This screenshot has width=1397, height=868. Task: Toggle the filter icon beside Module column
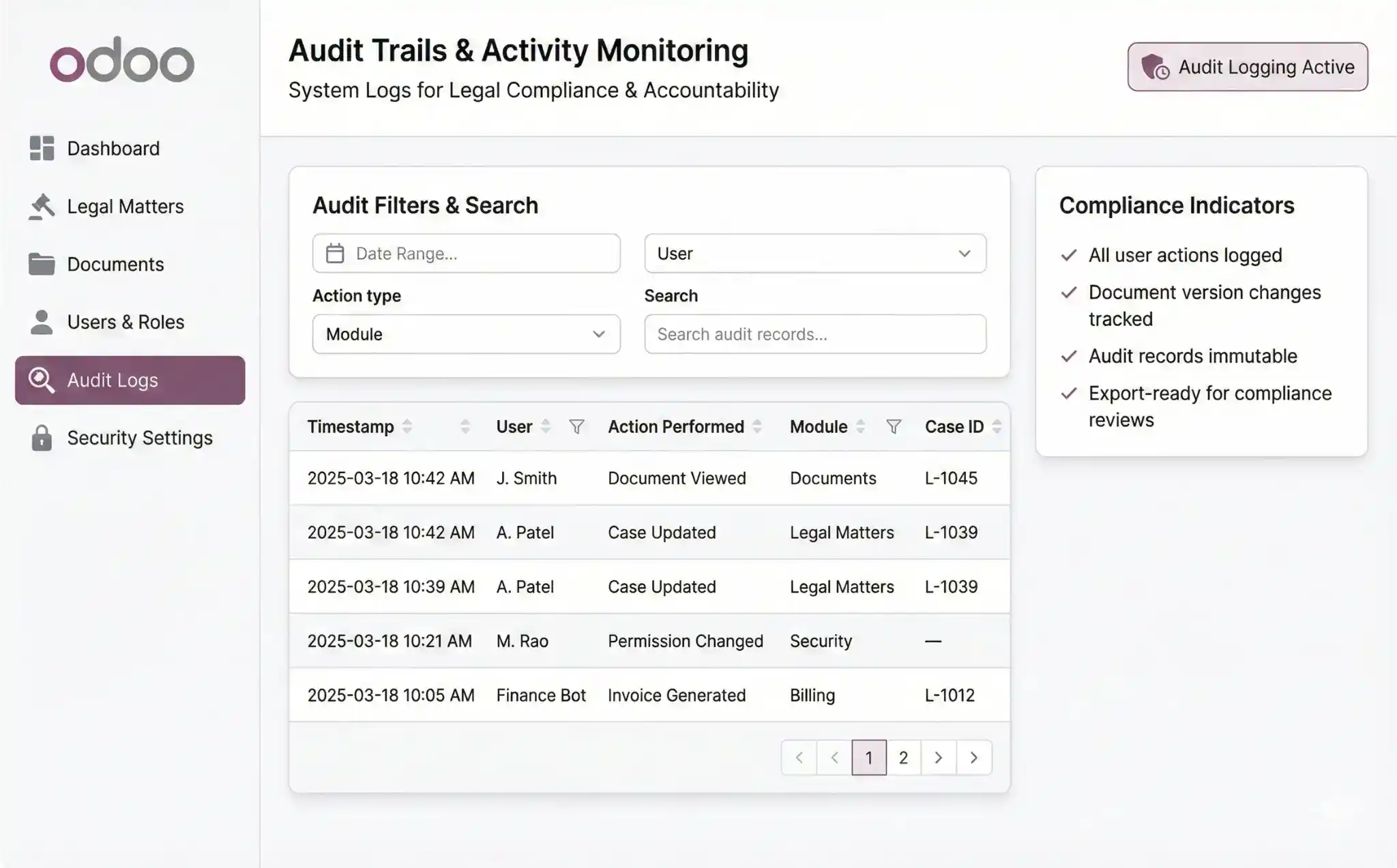coord(894,426)
